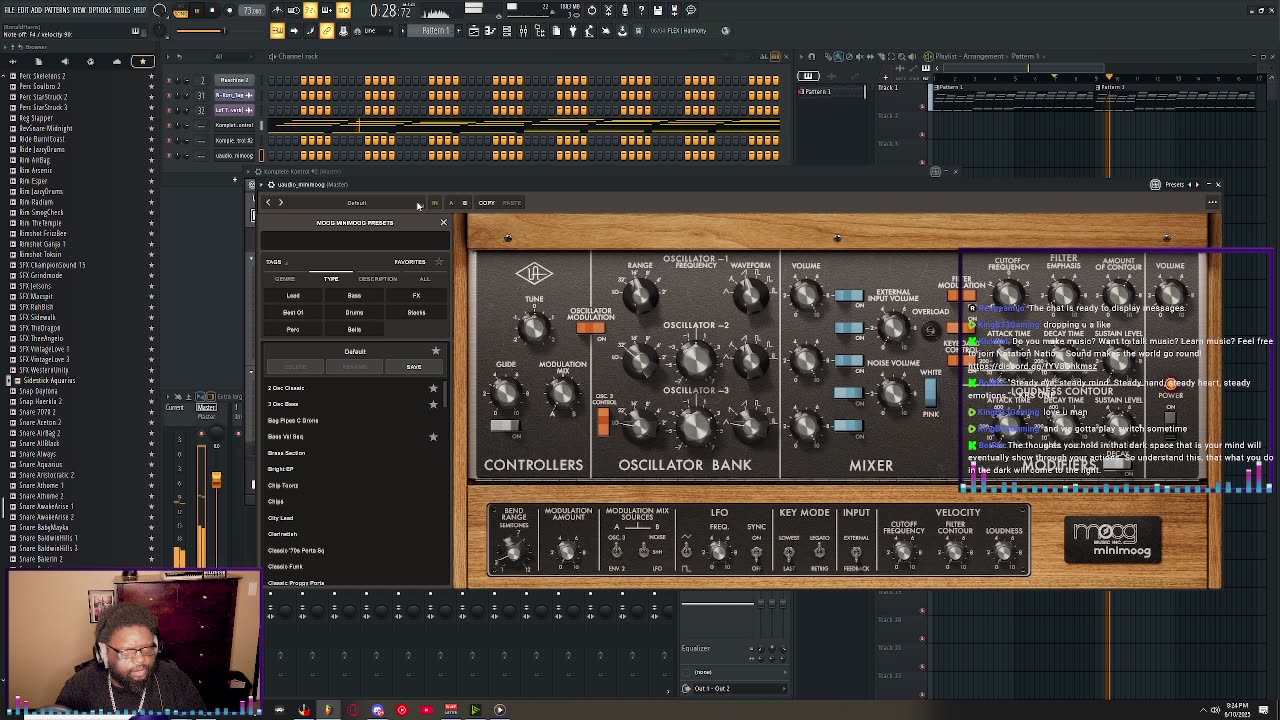1280x720 pixels.
Task: Select the City Lead preset
Action: point(280,518)
